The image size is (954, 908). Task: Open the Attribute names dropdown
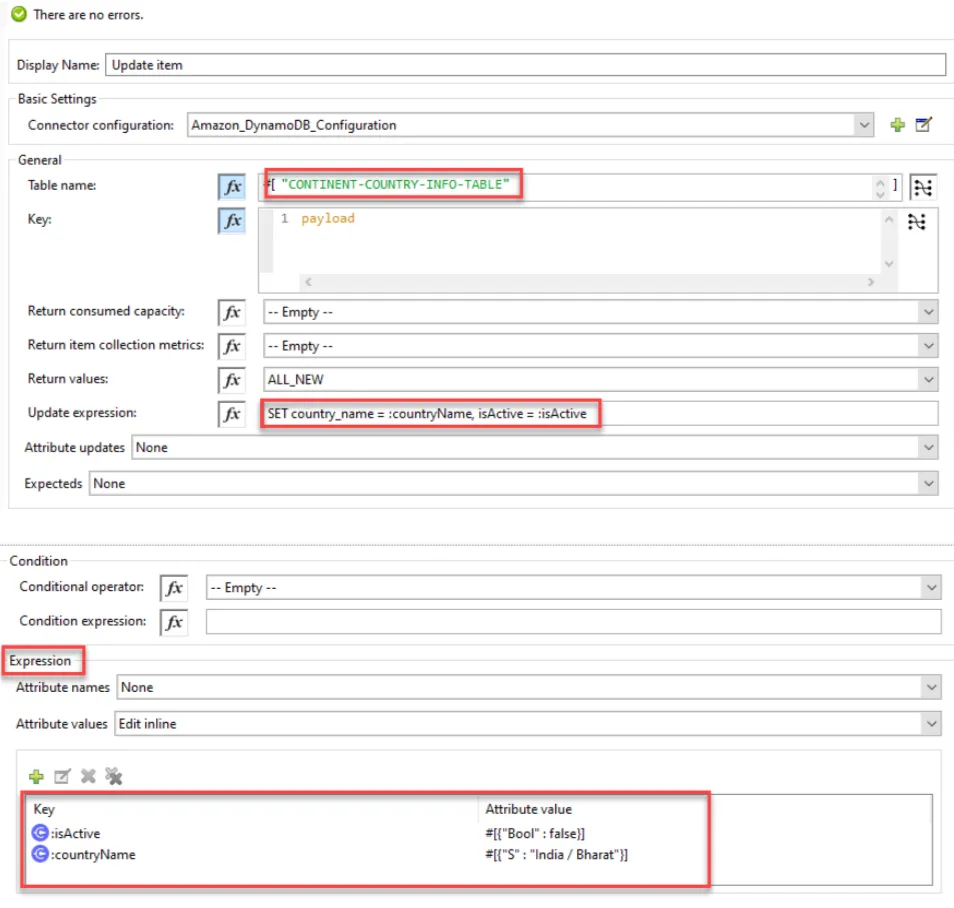931,688
